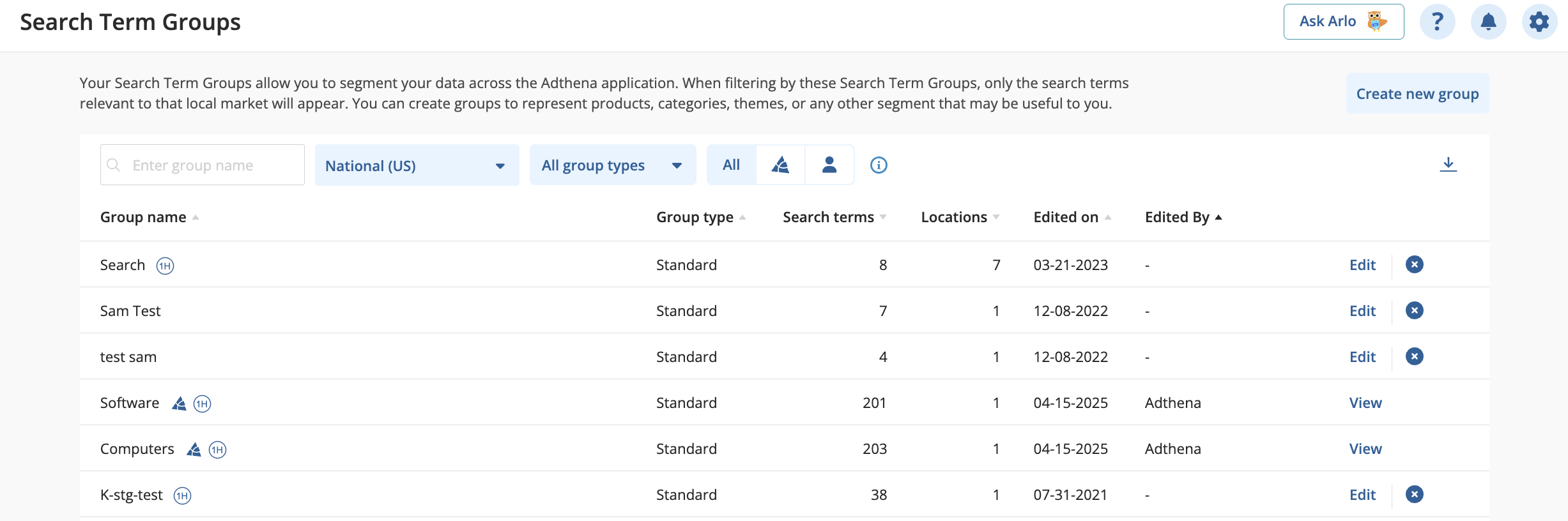This screenshot has height=521, width=1568.
Task: Open the settings gear icon
Action: 1539,22
